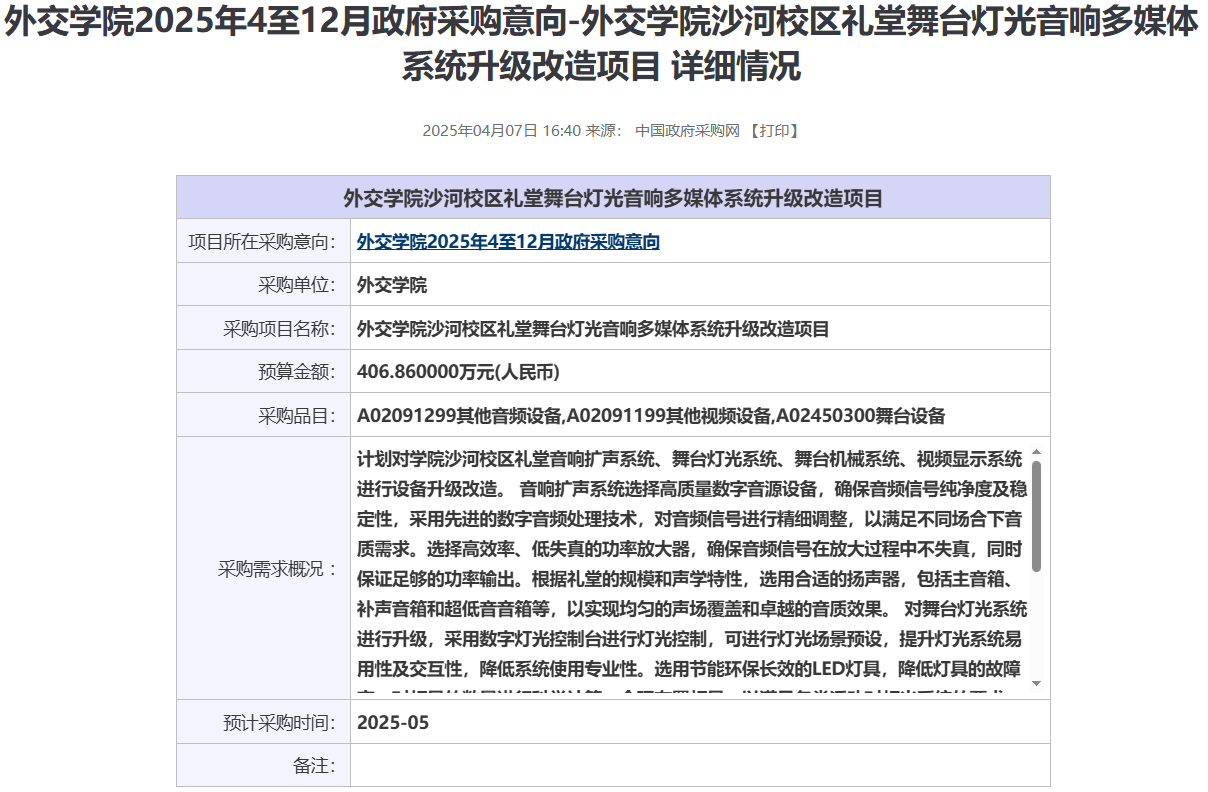
Task: Click the 采购需求概况 row label
Action: tap(277, 569)
